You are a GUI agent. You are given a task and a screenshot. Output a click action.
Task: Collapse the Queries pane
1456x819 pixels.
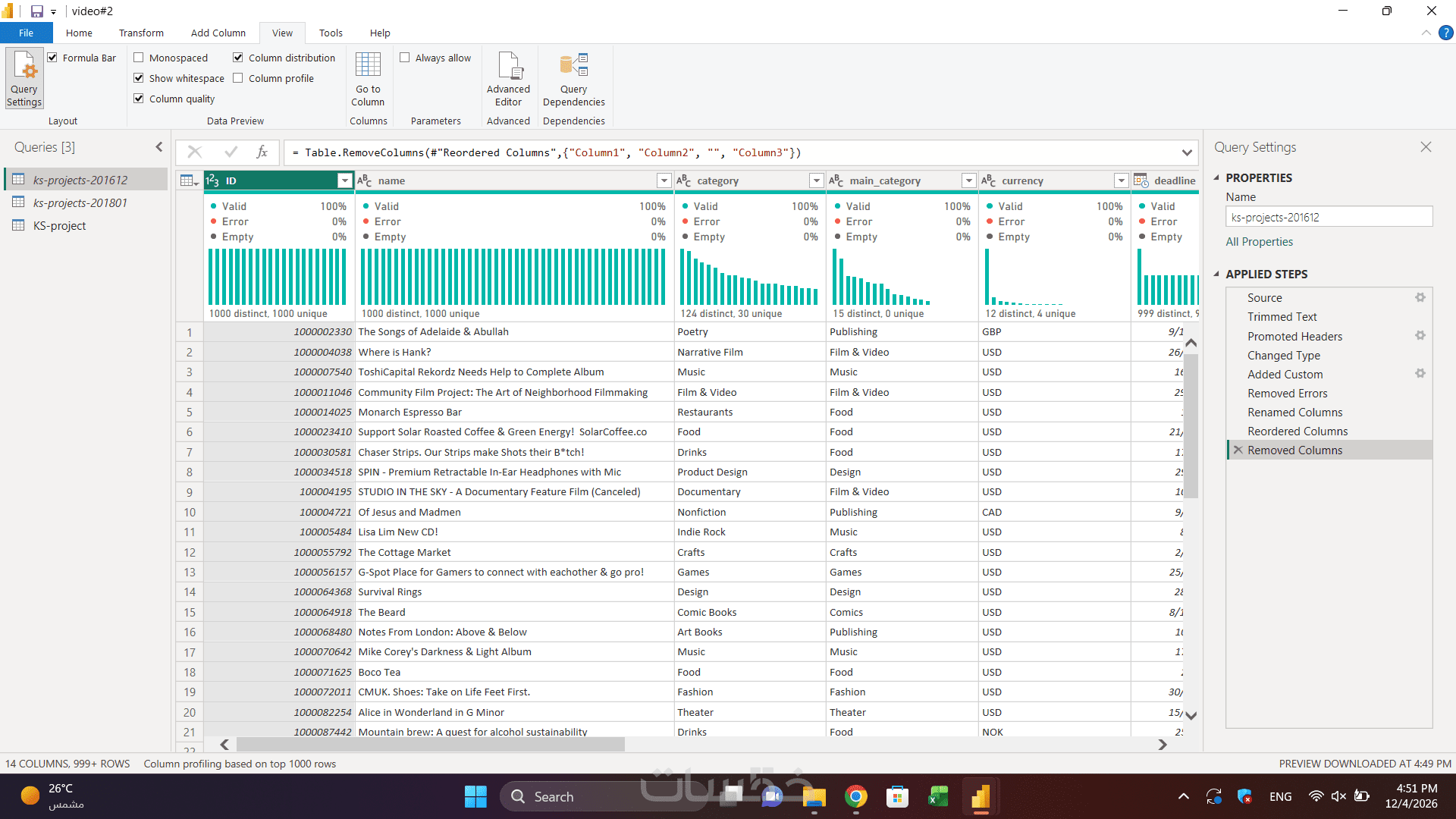pyautogui.click(x=159, y=147)
